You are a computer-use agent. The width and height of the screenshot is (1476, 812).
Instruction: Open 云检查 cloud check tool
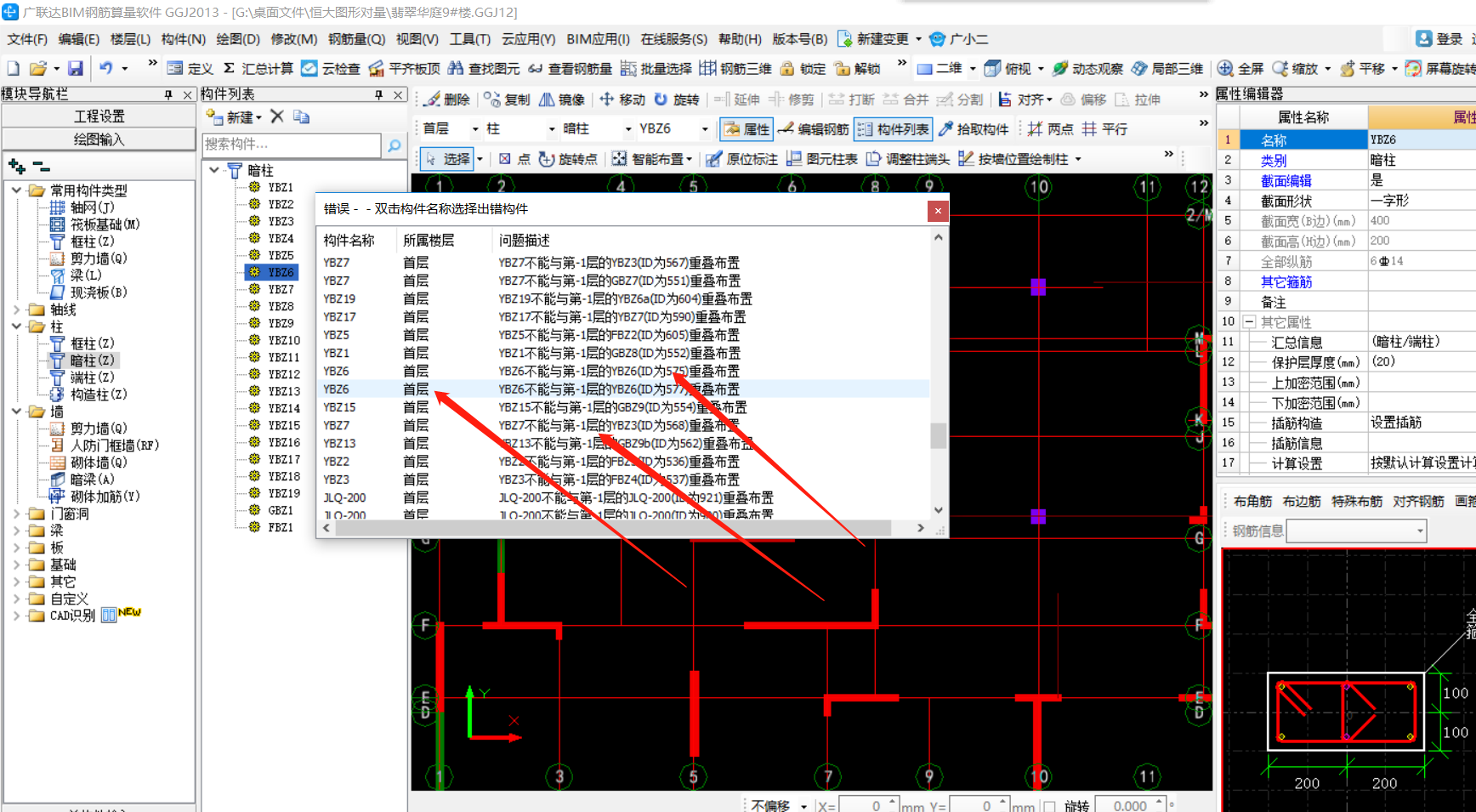331,69
